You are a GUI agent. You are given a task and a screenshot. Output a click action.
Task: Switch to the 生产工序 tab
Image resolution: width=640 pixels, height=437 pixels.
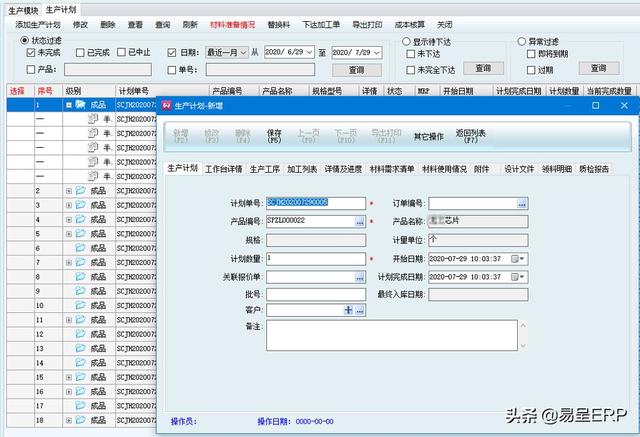[265, 169]
